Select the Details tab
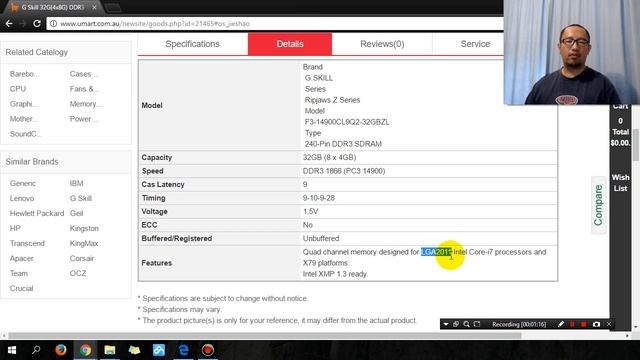Image resolution: width=640 pixels, height=360 pixels. [x=290, y=44]
